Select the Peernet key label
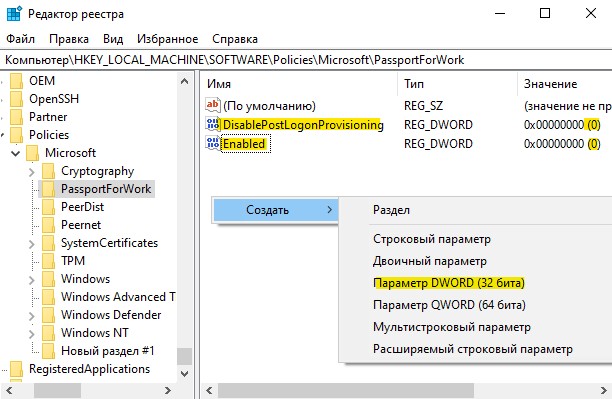This screenshot has width=612, height=399. tap(81, 225)
